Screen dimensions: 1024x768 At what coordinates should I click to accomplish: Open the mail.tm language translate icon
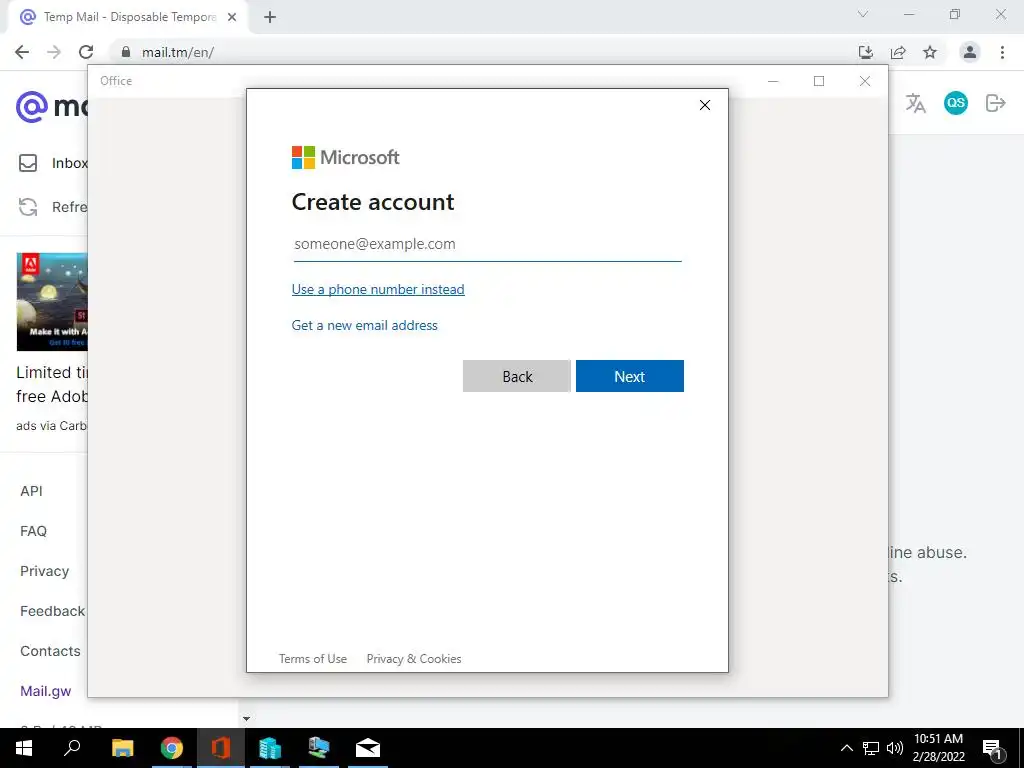pos(916,103)
